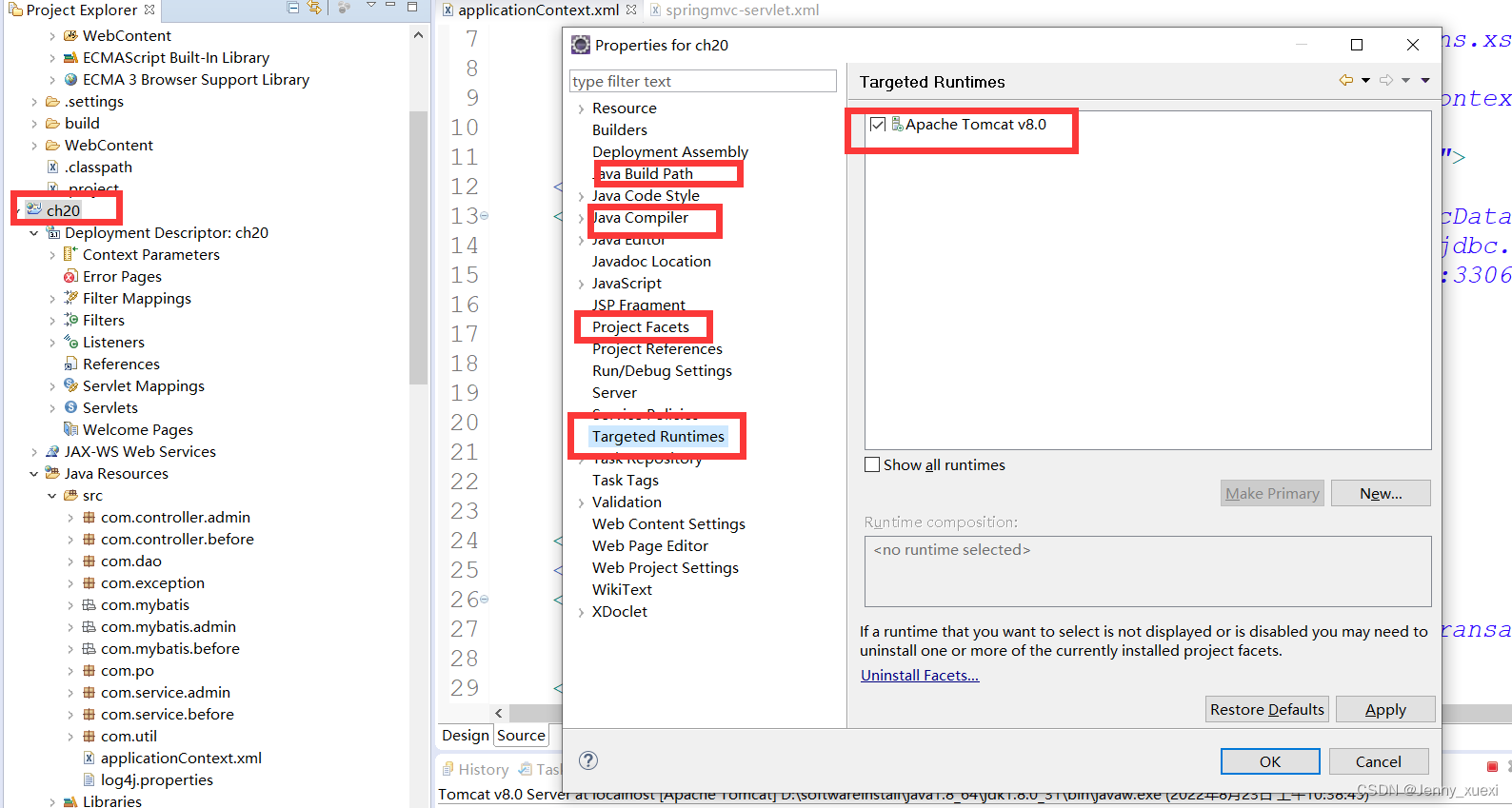
Task: Select Web Project Settings page
Action: point(666,567)
